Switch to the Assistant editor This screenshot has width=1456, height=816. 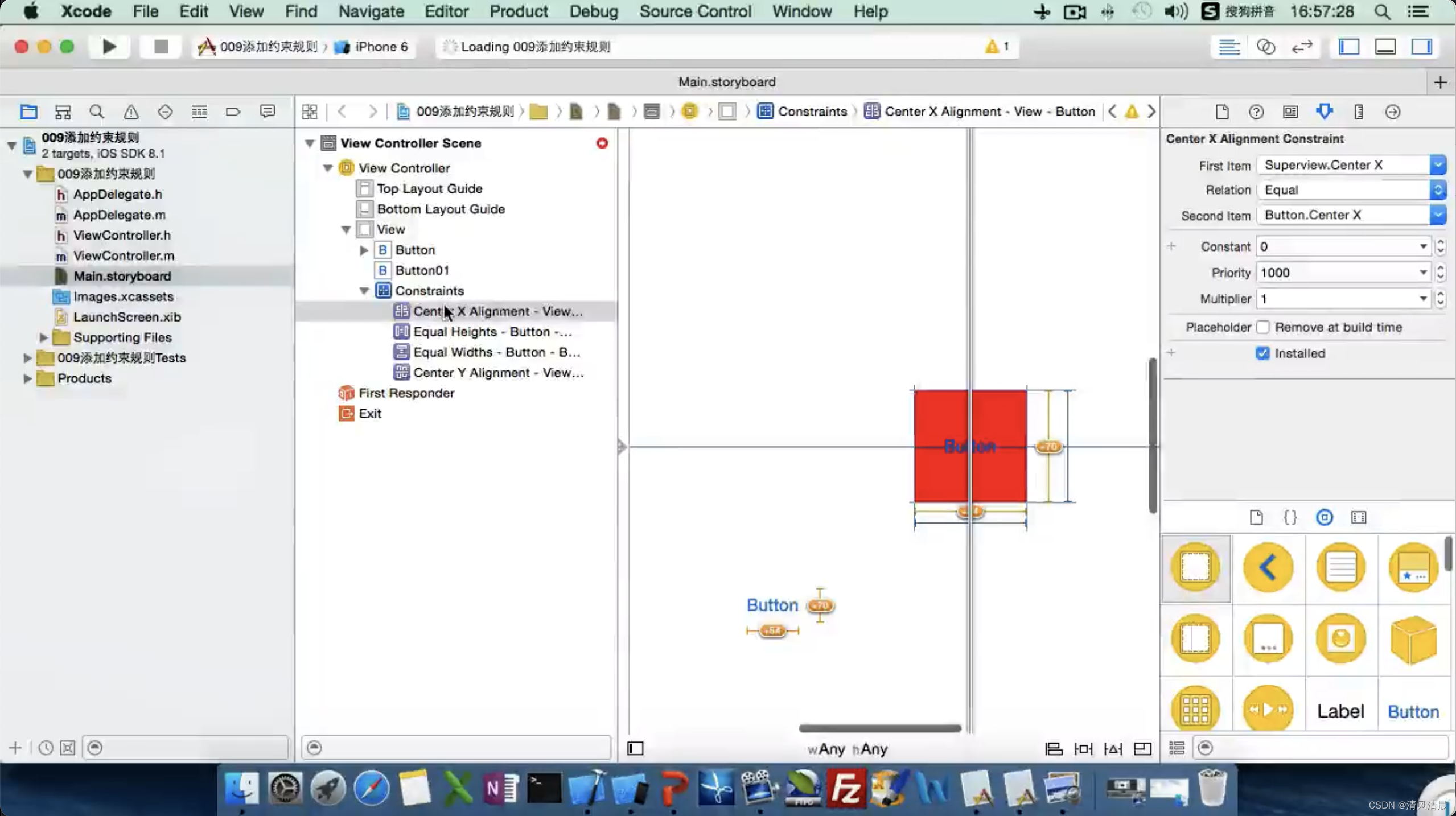(1265, 47)
